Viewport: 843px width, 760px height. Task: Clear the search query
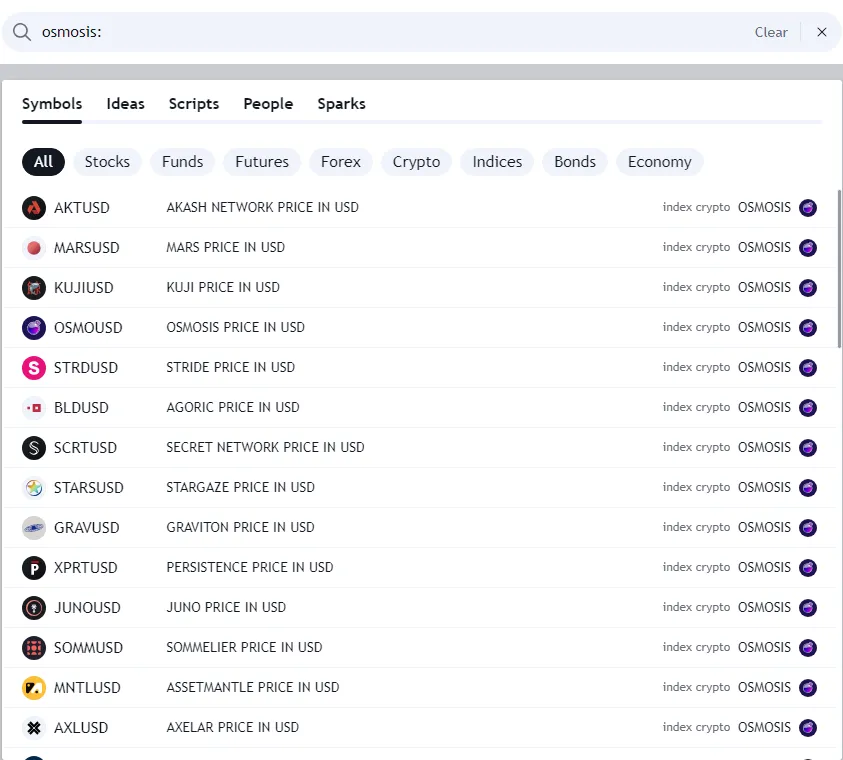click(x=771, y=32)
